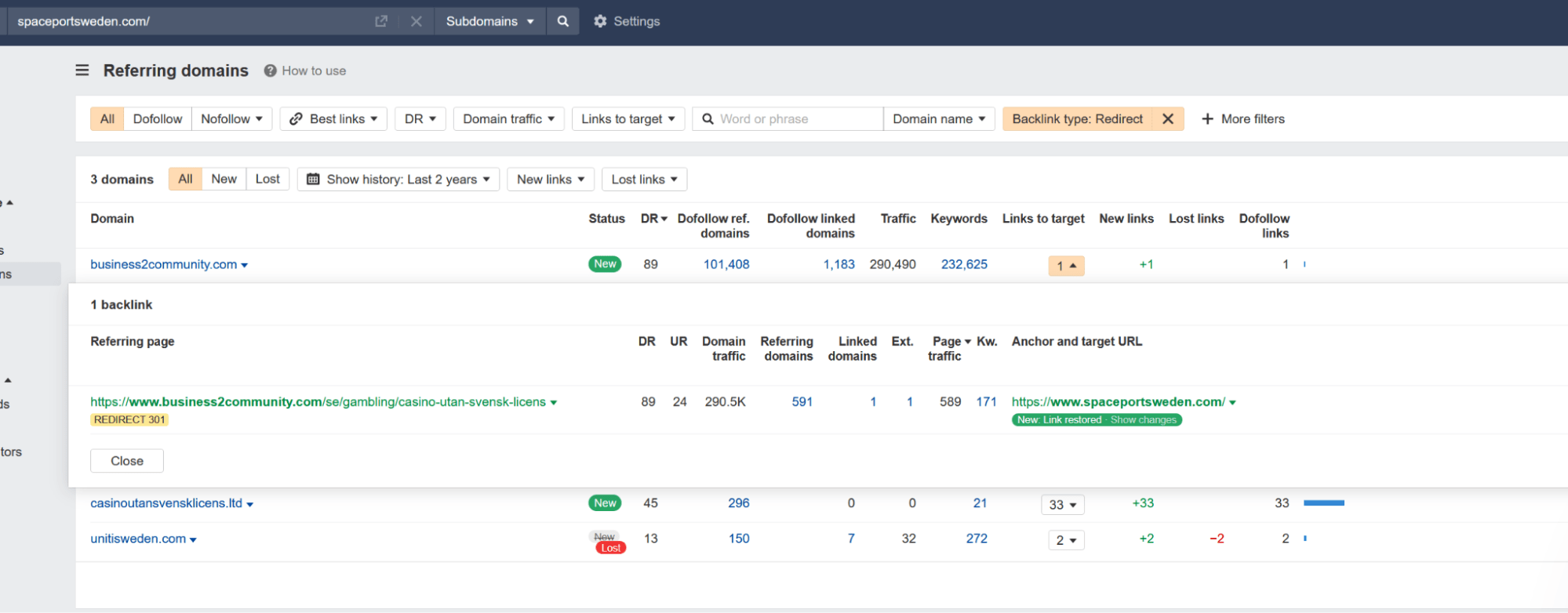1568x613 pixels.
Task: Open Show history: Last 2 years dropdown
Action: (x=398, y=180)
